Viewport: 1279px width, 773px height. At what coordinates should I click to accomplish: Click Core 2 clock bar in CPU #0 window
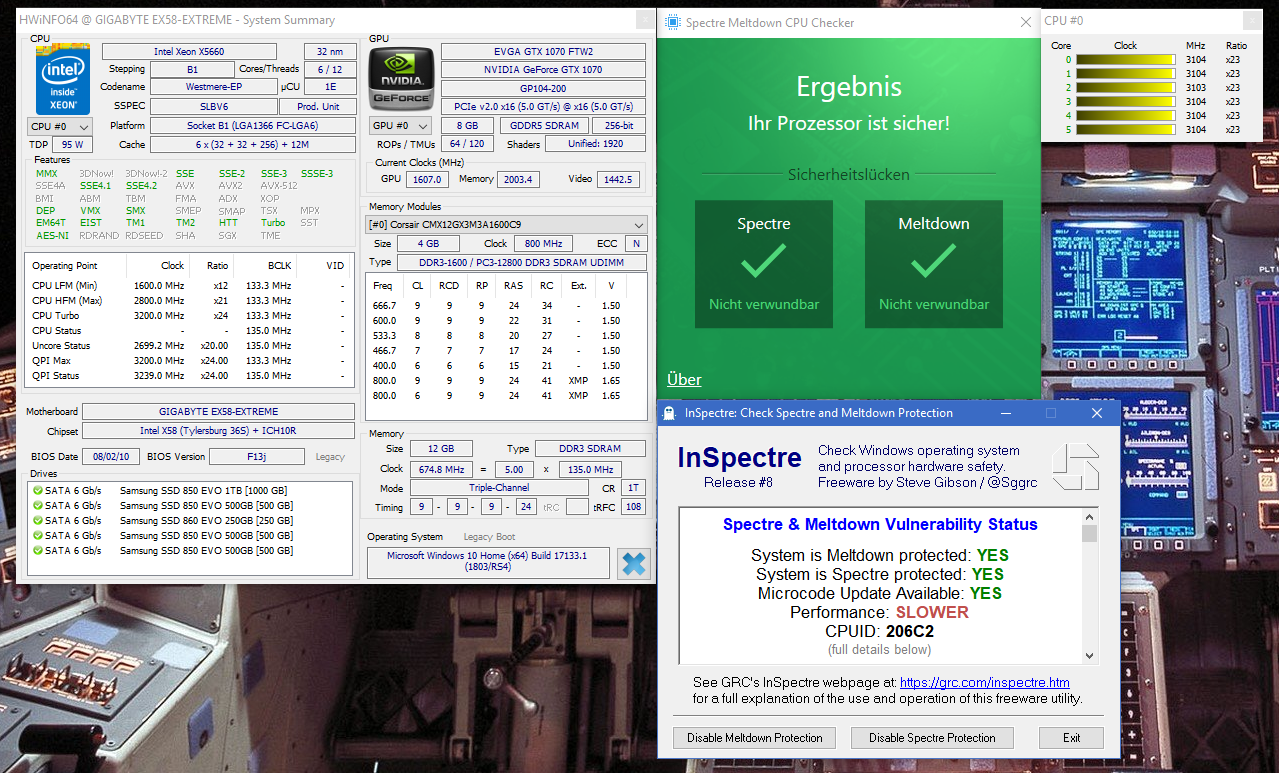click(x=1124, y=88)
